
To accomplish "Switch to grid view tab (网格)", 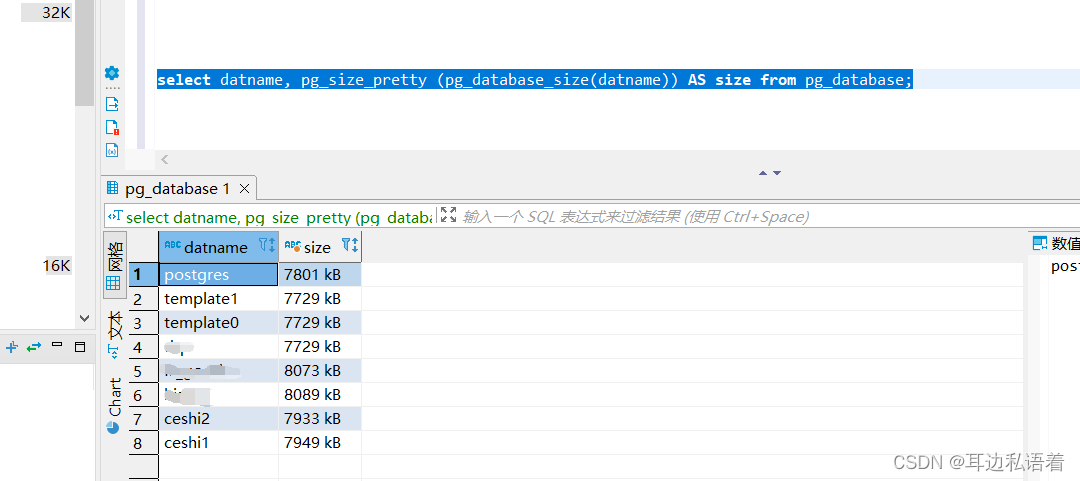I will point(114,264).
